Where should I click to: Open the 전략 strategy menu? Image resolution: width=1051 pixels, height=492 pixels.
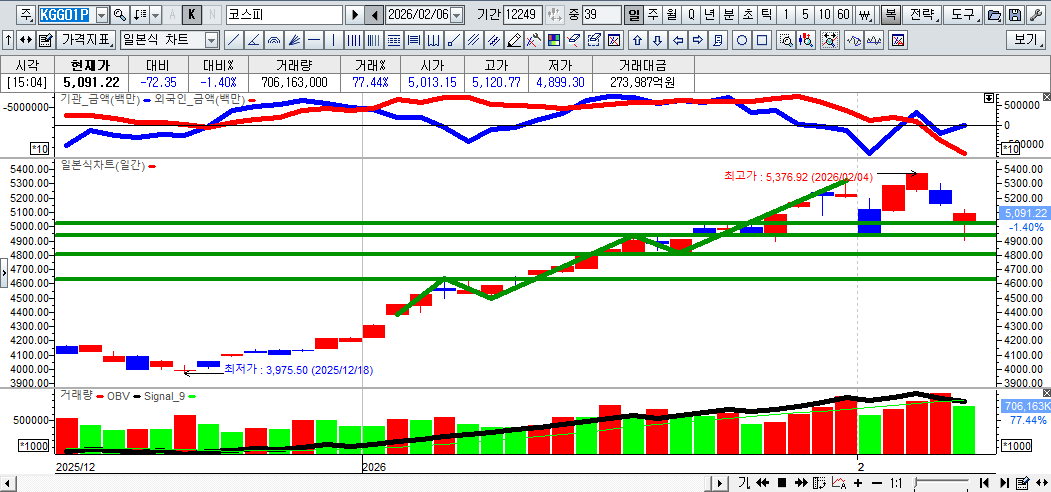point(925,15)
